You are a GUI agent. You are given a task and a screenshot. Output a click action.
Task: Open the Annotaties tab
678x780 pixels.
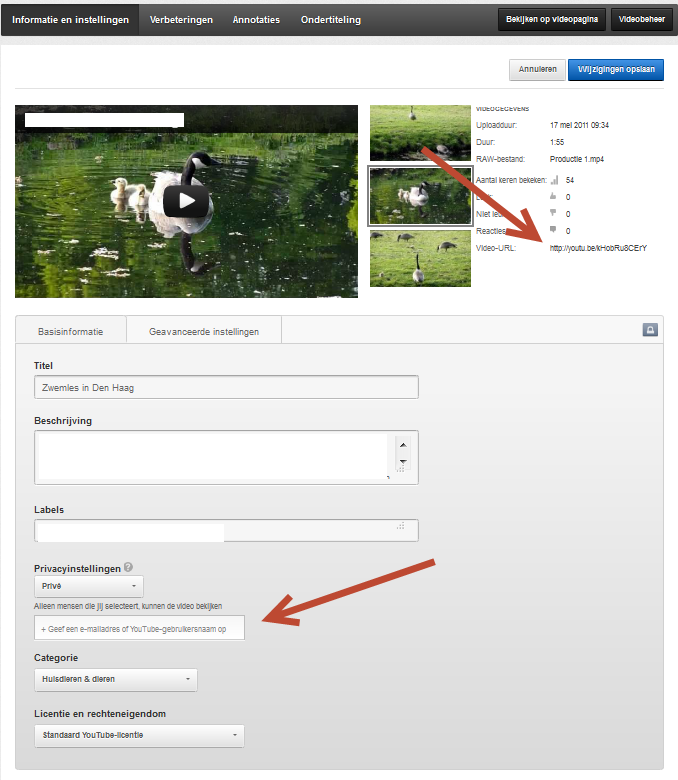click(x=256, y=20)
